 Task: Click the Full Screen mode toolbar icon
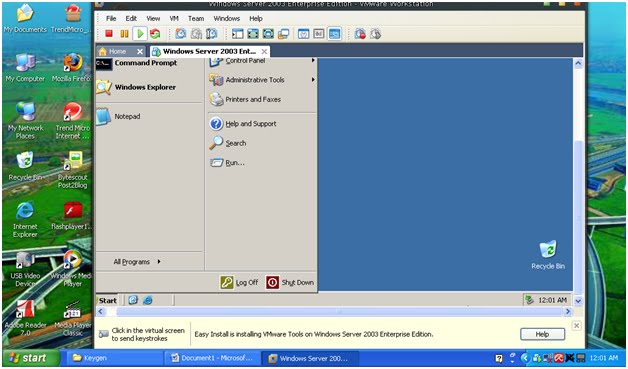coord(253,34)
